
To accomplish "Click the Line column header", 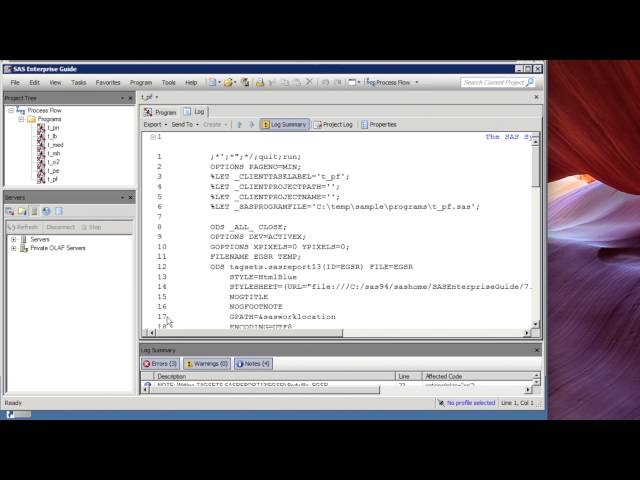I will click(409, 376).
